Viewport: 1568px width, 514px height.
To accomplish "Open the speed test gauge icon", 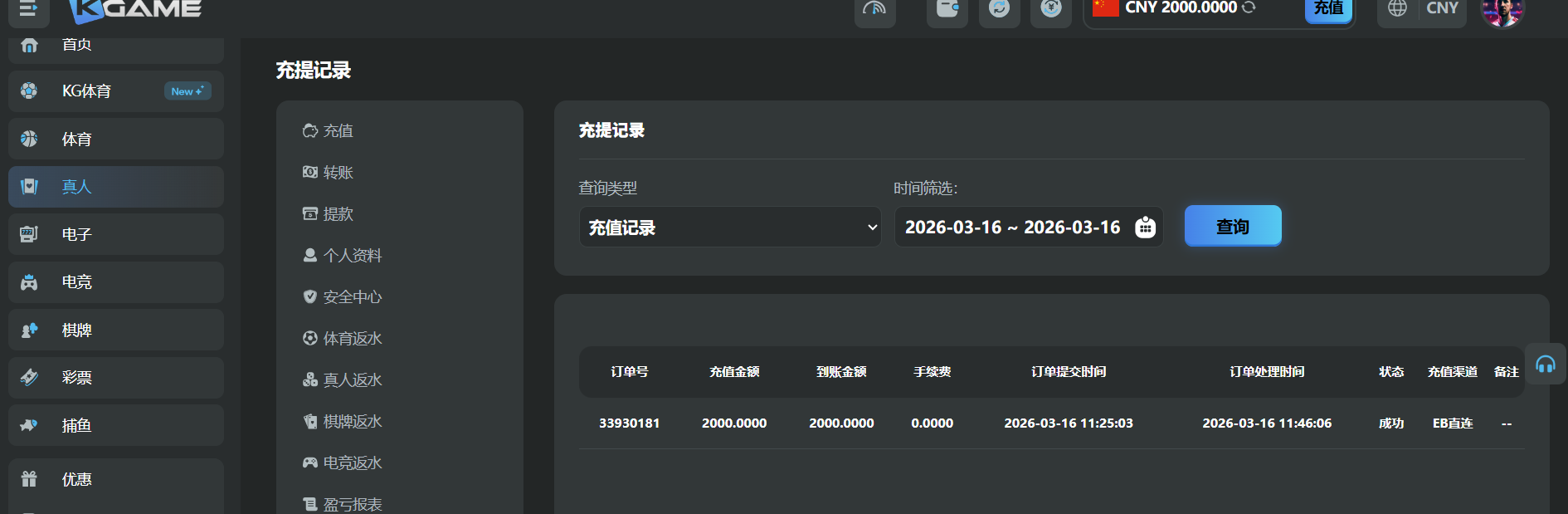I will pyautogui.click(x=874, y=9).
